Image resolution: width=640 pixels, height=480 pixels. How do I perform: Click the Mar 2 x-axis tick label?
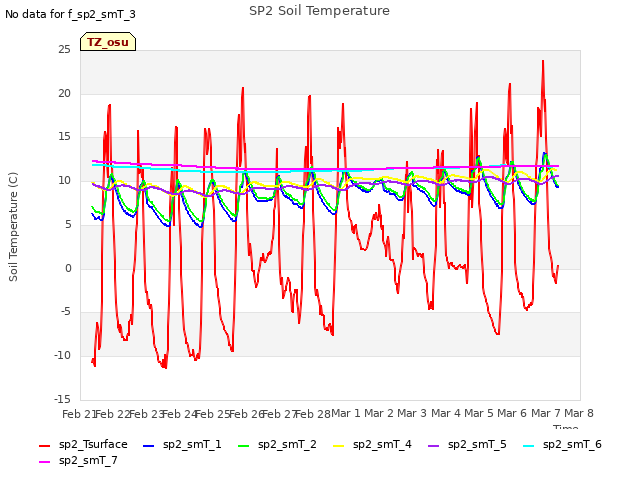379,413
